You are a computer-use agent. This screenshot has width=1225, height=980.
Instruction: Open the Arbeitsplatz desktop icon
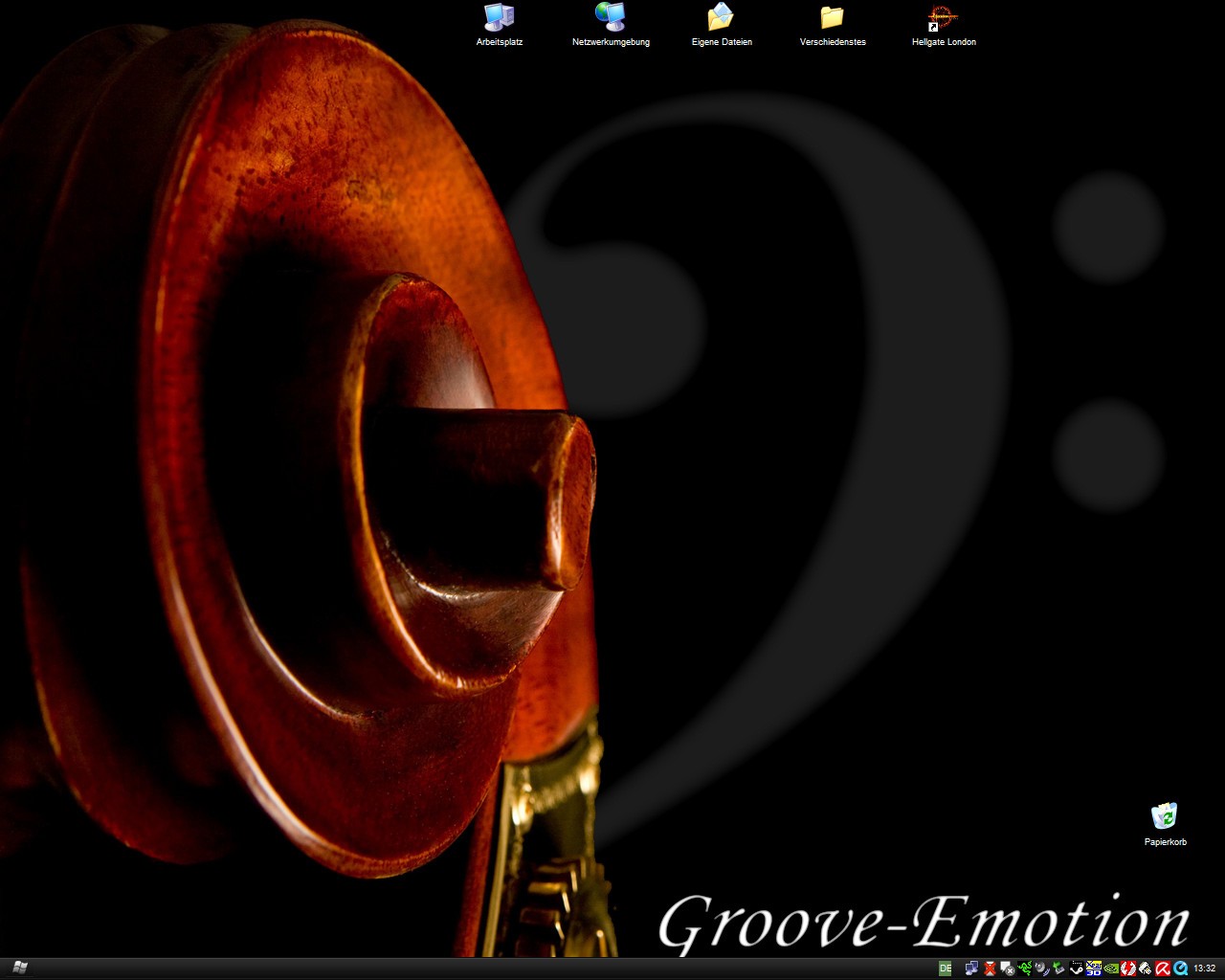point(499,17)
